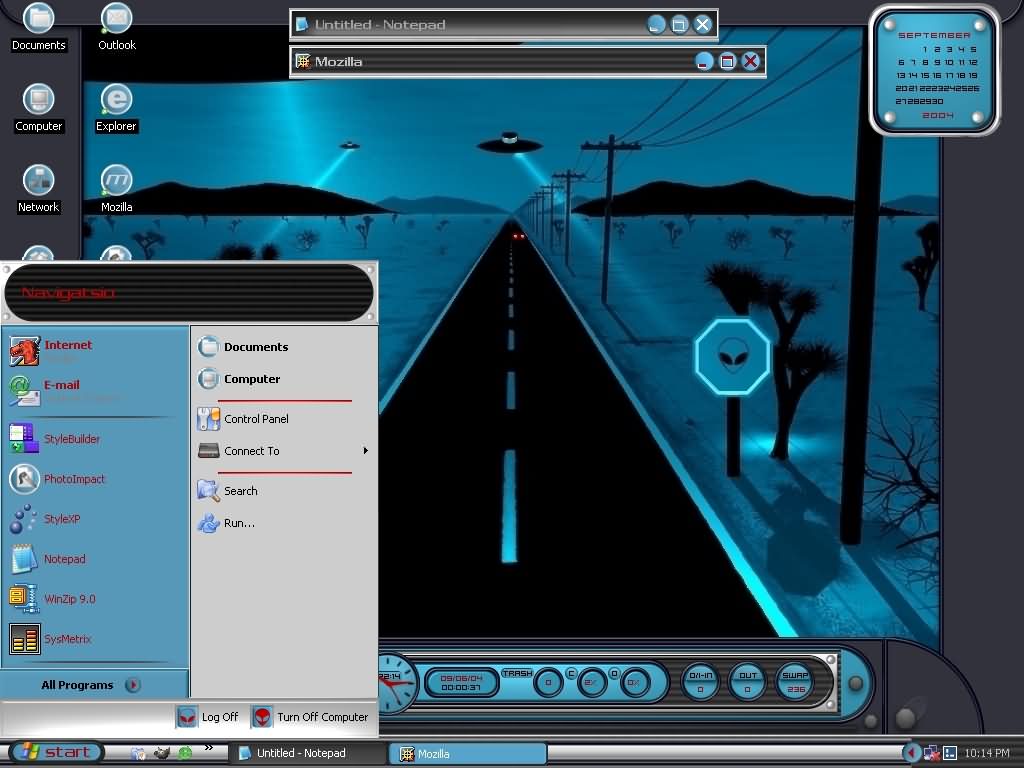Click the SEPTEMBER calendar widget header
Screen dimensions: 1024x768
(934, 35)
